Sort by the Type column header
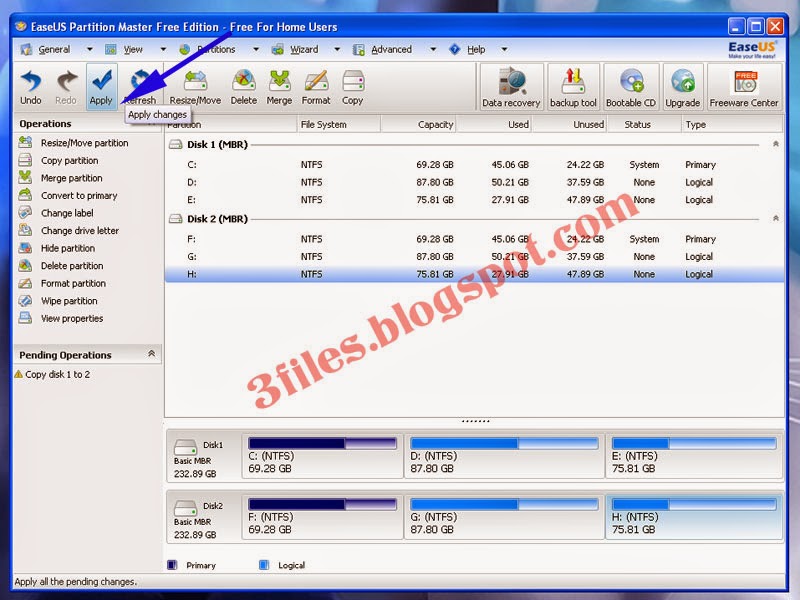 (732, 124)
